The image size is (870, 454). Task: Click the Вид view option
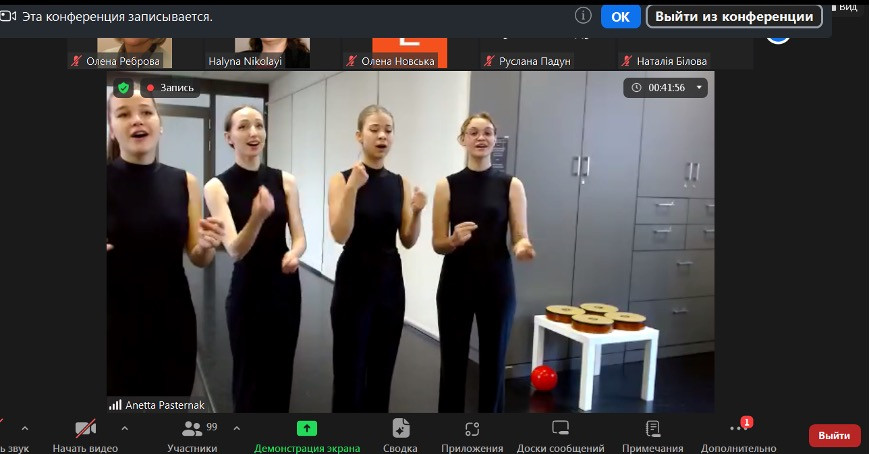(x=847, y=7)
